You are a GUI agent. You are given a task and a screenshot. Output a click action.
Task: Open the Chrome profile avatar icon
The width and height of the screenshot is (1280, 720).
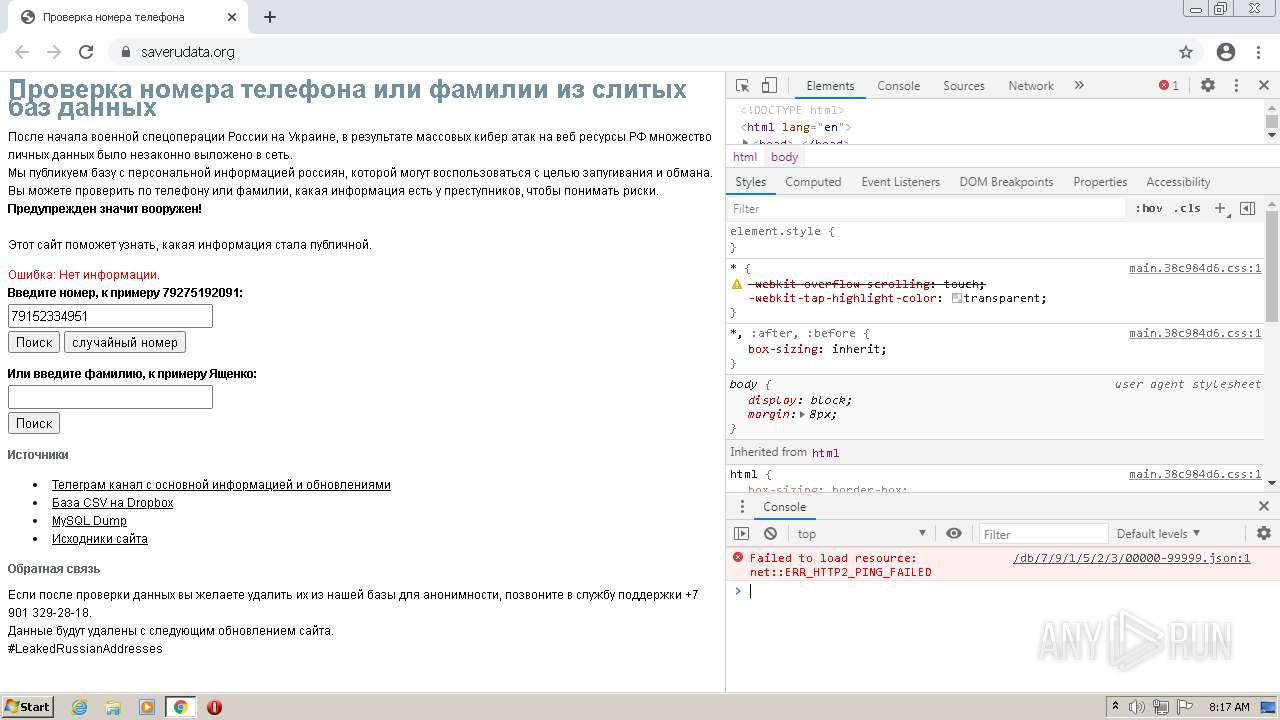(1226, 52)
